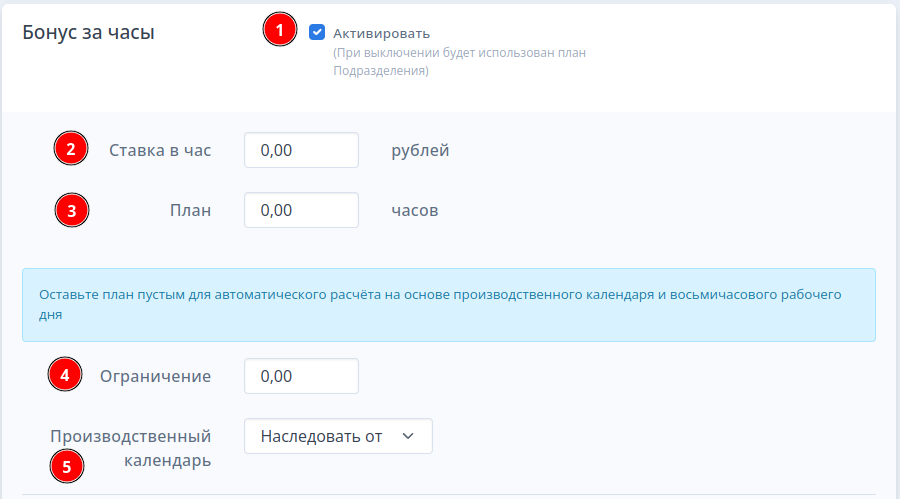Click red marker number 5

pyautogui.click(x=67, y=466)
